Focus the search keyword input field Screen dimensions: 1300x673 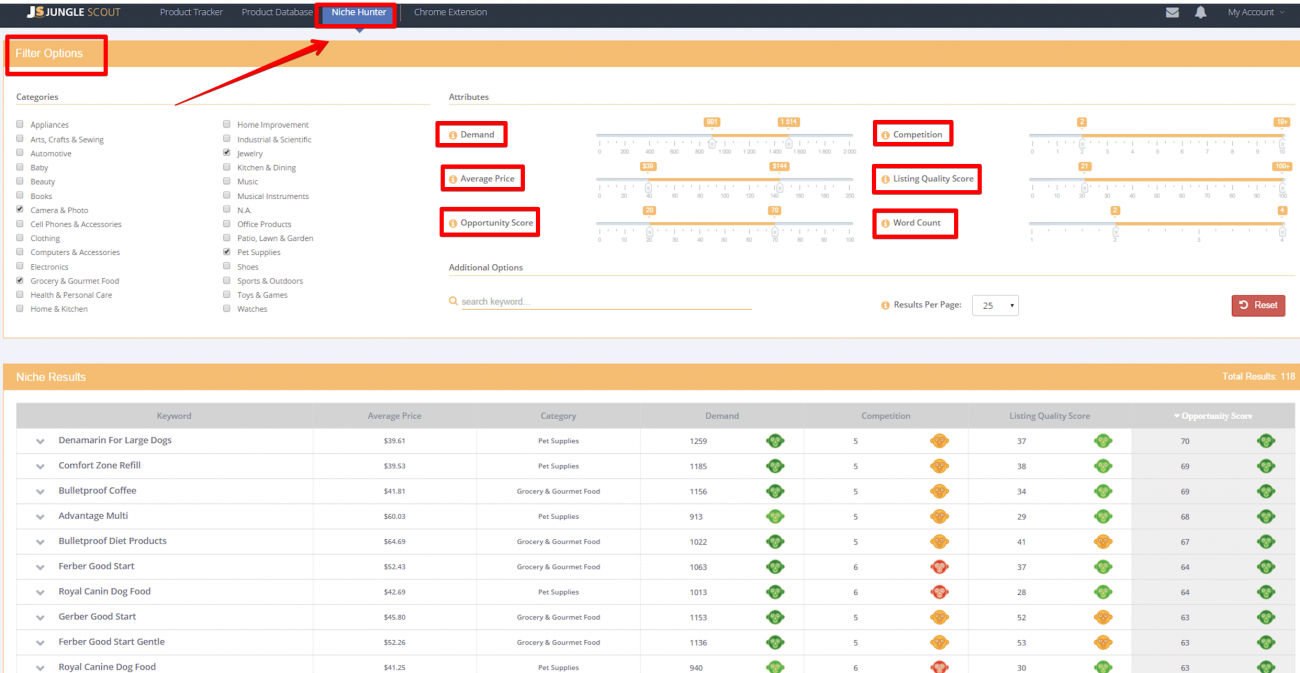pyautogui.click(x=606, y=302)
